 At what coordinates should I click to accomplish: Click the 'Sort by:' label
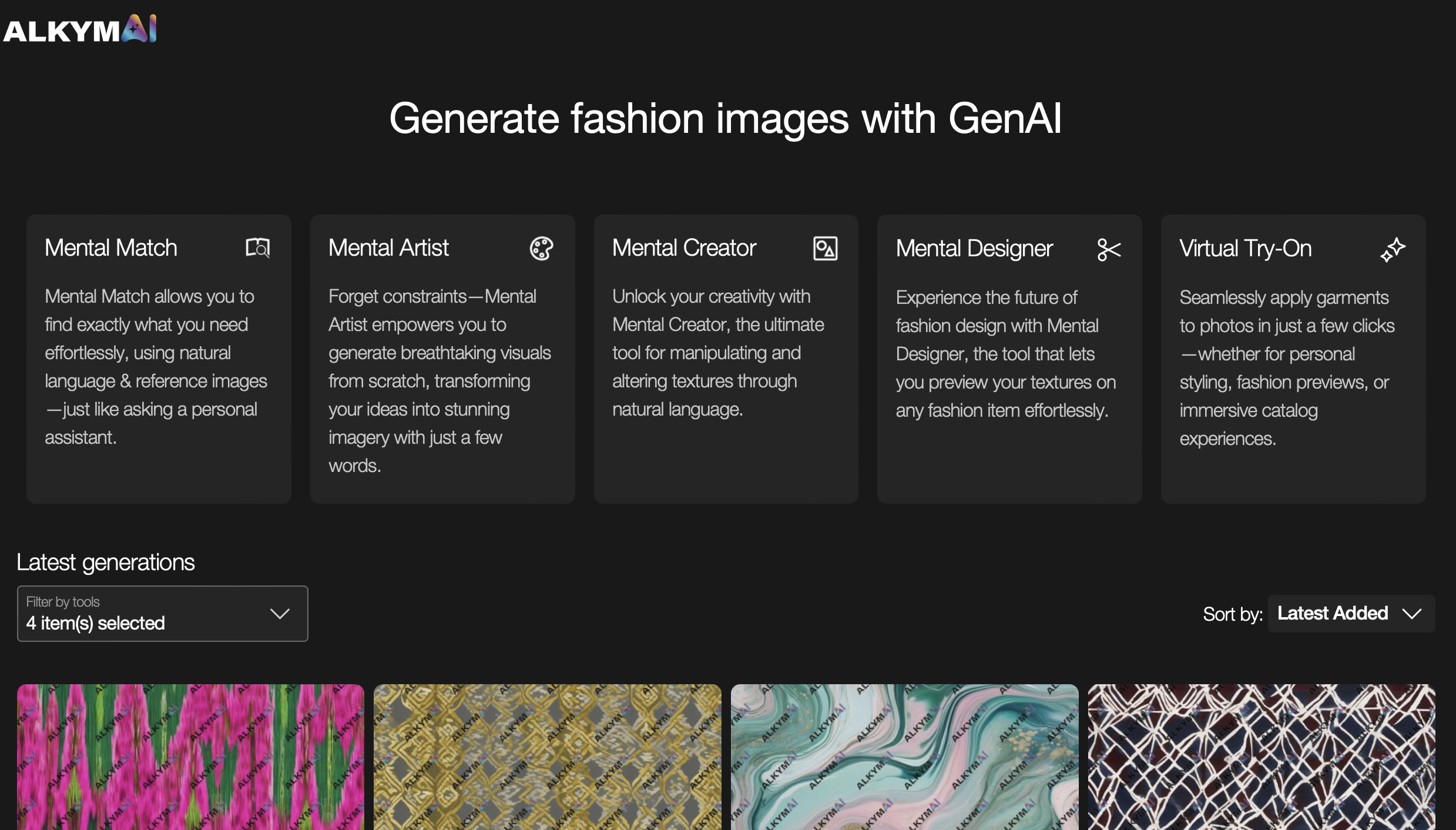[x=1233, y=614]
